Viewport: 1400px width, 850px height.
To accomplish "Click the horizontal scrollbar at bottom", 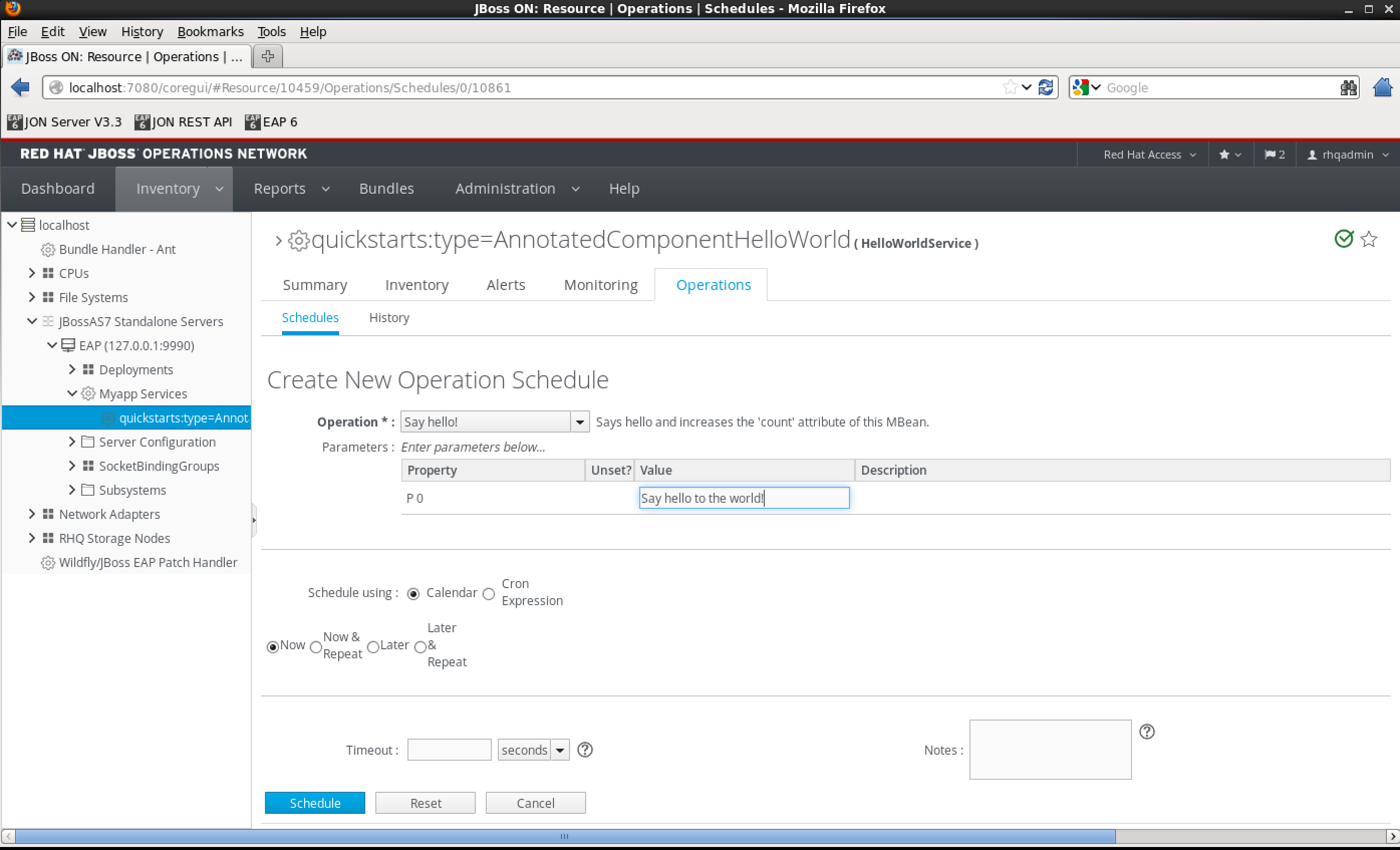I will pos(565,836).
